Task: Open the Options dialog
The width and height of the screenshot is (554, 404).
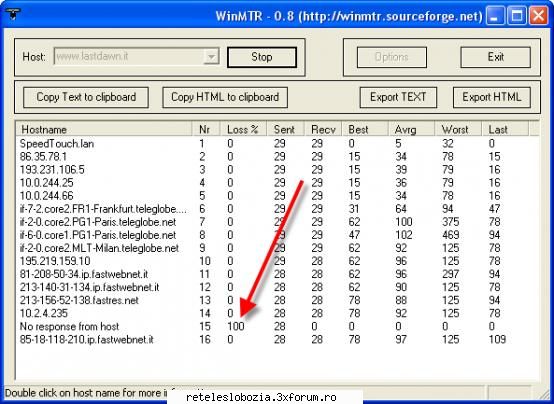Action: (x=391, y=57)
